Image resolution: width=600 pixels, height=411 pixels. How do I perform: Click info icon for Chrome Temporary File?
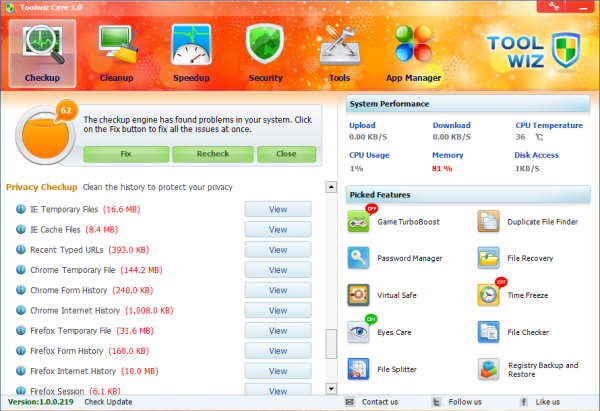click(21, 270)
